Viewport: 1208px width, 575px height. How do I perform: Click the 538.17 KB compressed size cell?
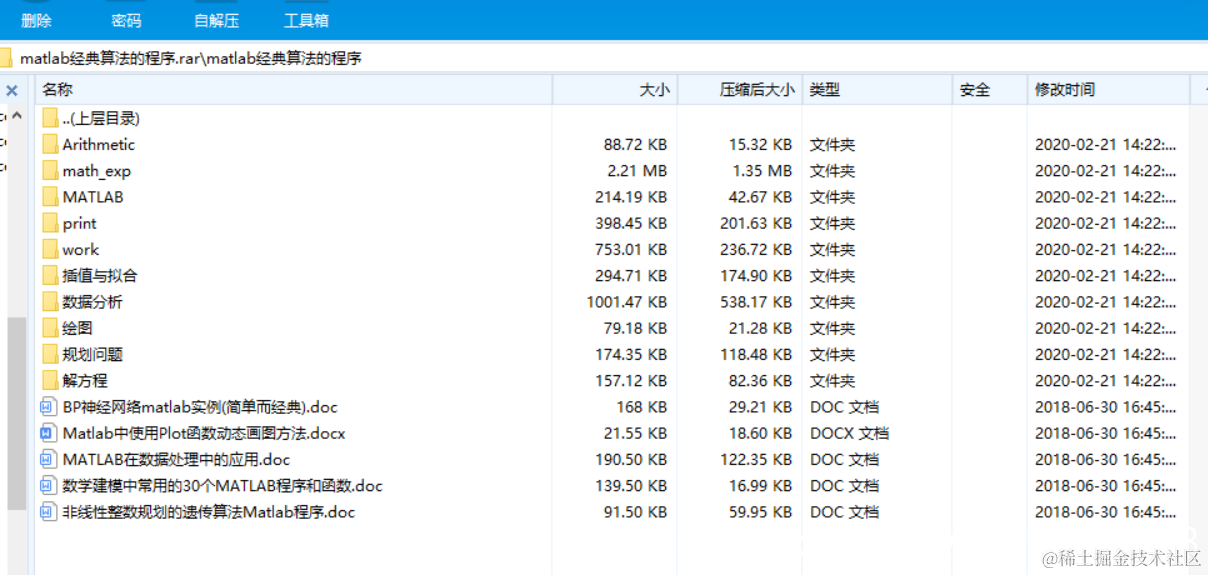point(756,302)
